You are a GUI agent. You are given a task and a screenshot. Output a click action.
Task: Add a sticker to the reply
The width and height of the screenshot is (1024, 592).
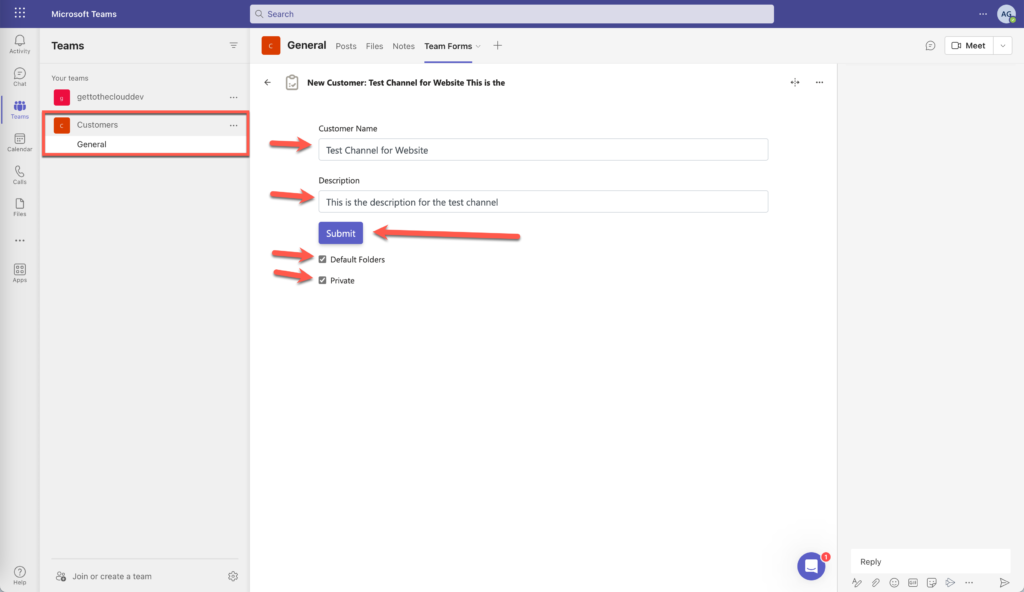[932, 582]
